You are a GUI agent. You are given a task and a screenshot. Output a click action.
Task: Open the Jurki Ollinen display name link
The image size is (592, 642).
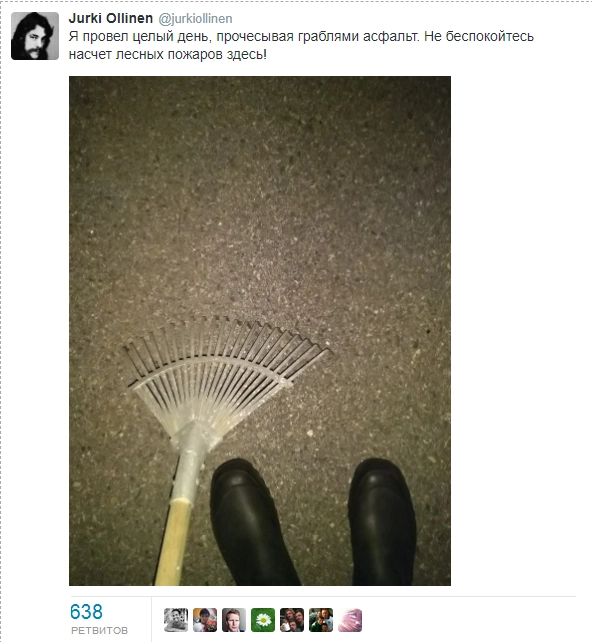point(111,18)
